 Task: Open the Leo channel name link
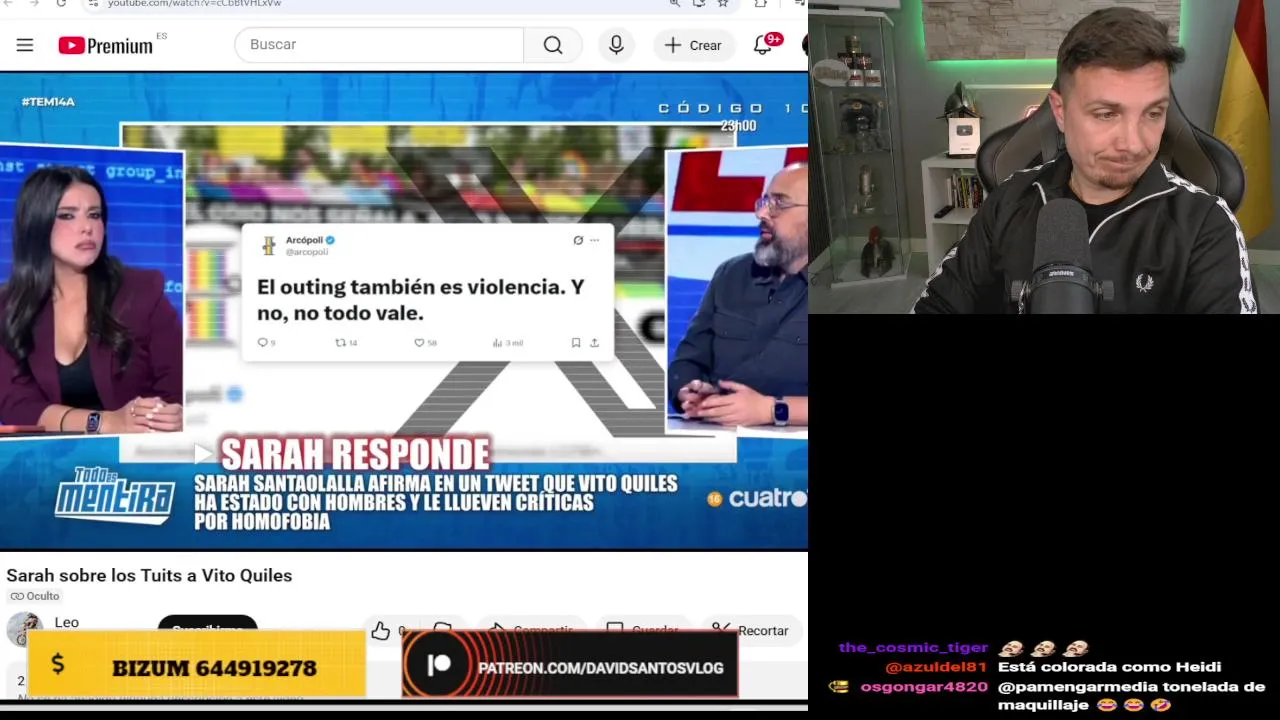(66, 622)
